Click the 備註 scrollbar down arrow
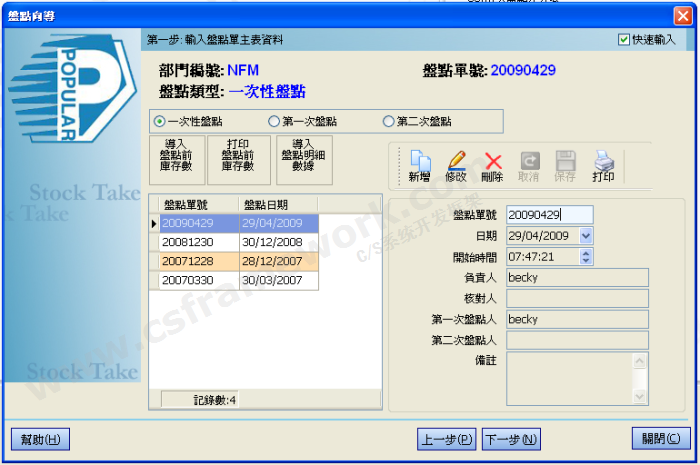This screenshot has height=465, width=700. tap(640, 396)
